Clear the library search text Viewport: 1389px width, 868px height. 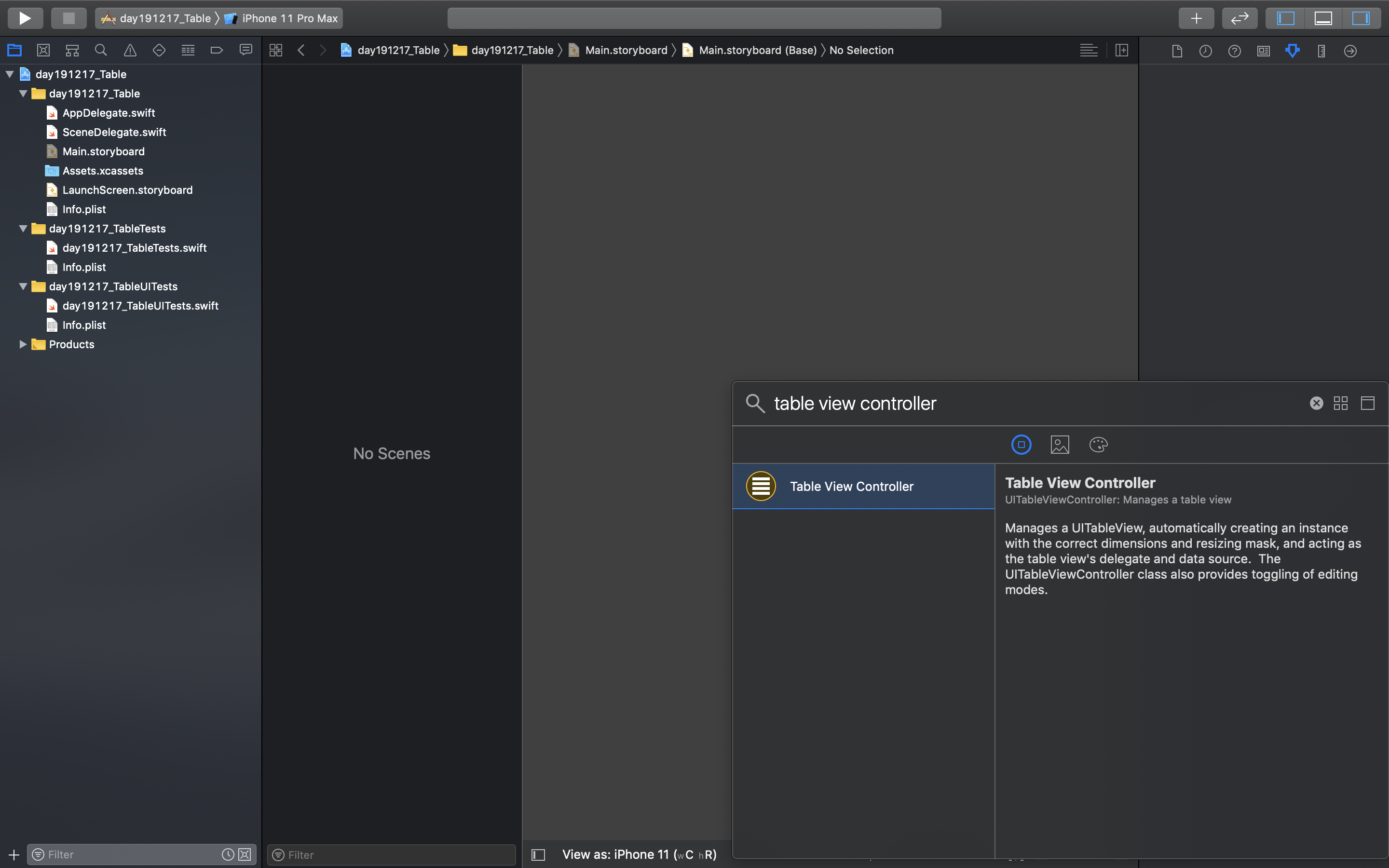[x=1316, y=404]
